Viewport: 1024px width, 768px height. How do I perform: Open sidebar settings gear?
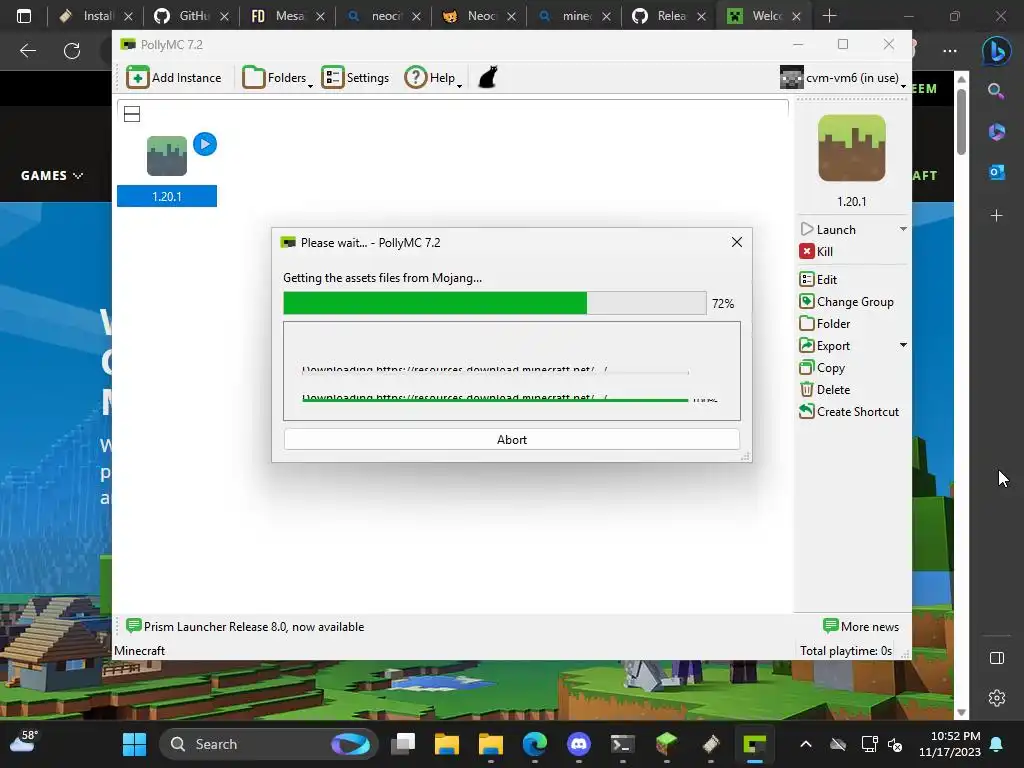[x=997, y=697]
